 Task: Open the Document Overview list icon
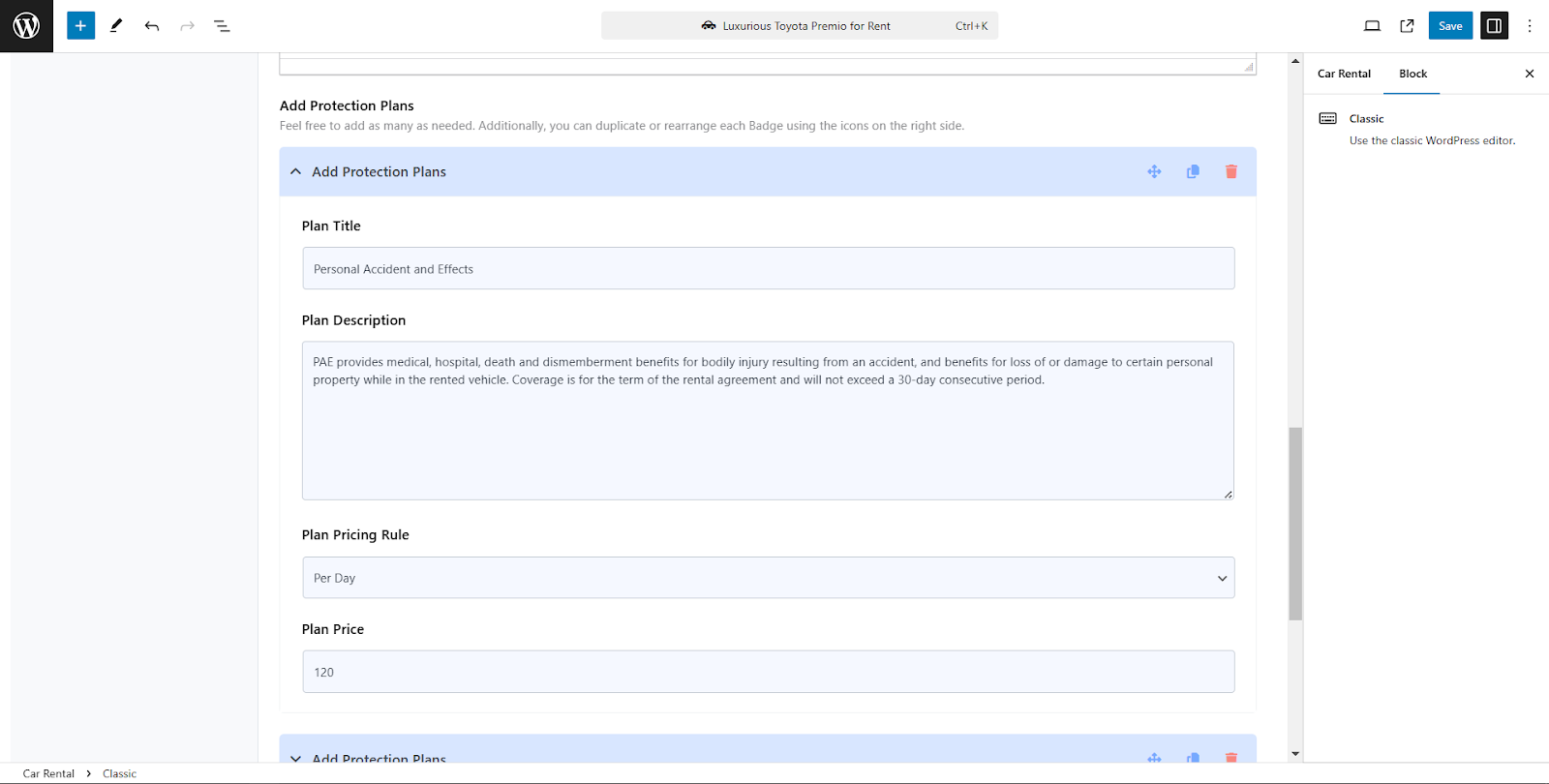click(x=222, y=26)
